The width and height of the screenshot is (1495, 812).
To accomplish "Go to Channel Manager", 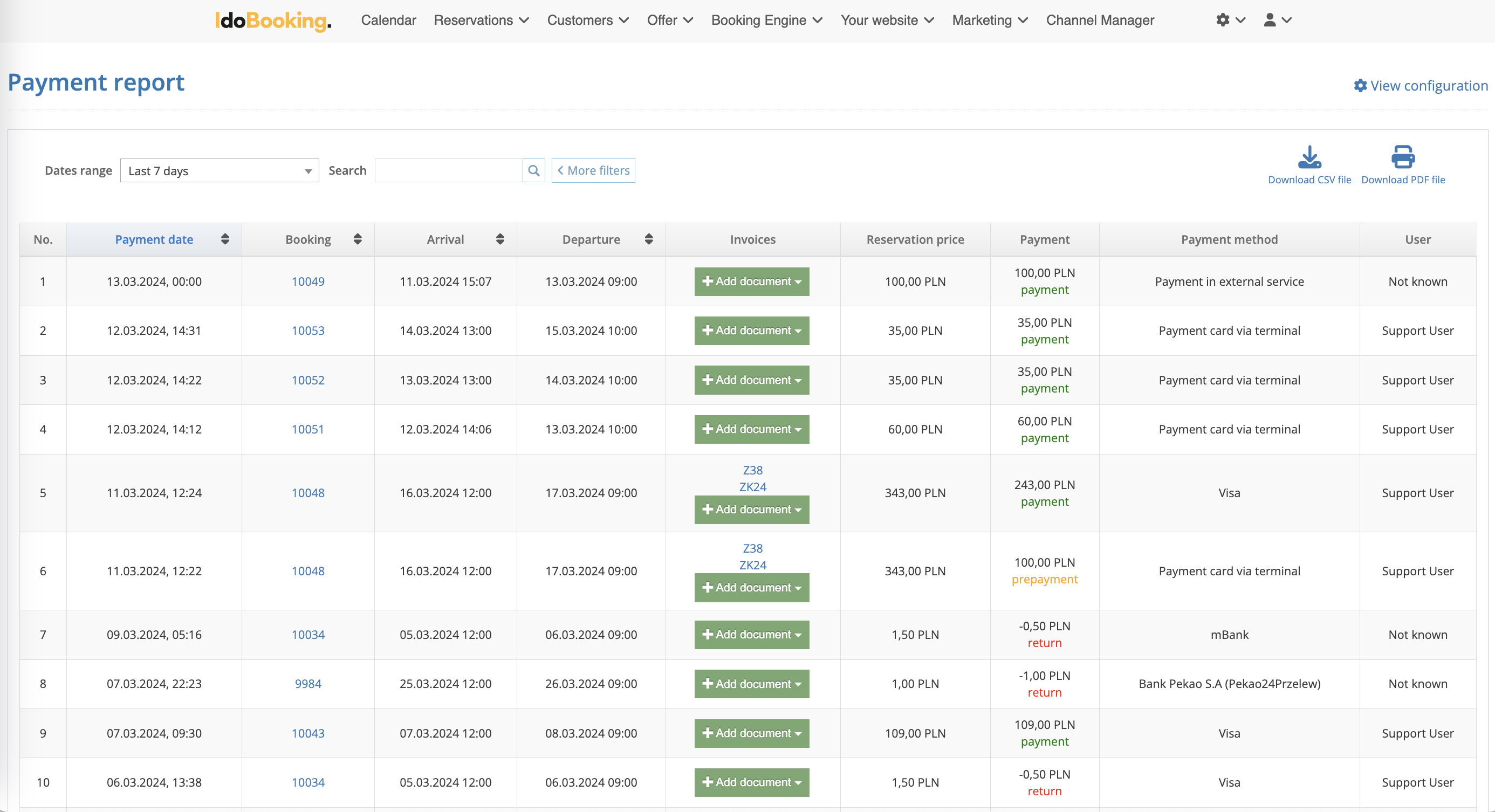I will click(1100, 20).
